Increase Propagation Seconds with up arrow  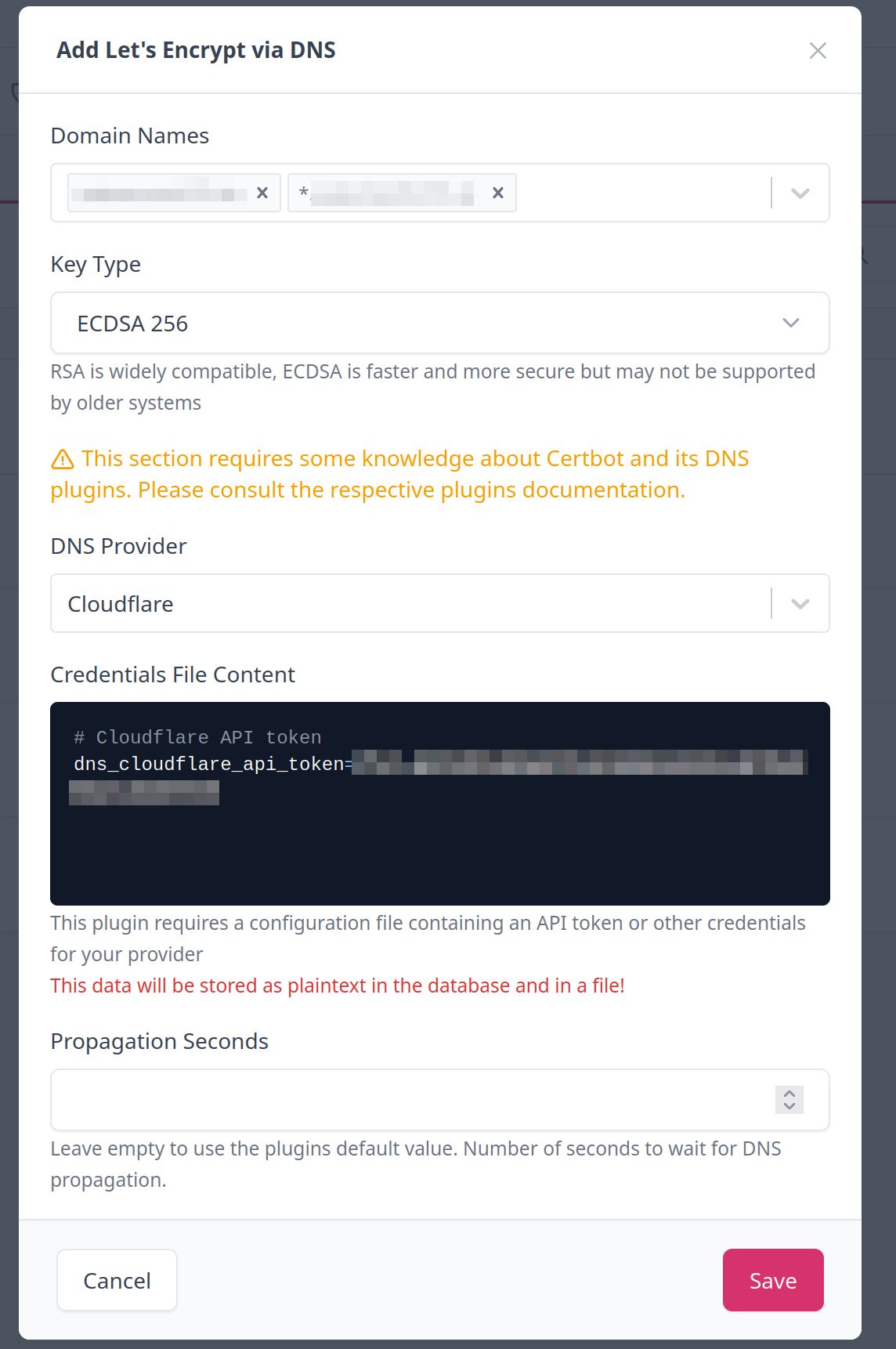[x=789, y=1094]
